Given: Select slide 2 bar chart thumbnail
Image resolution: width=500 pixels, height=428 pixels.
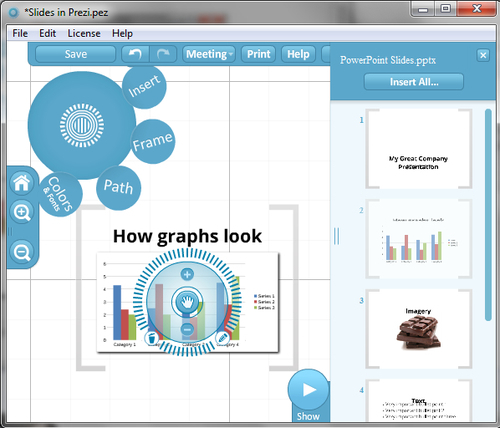Looking at the screenshot, I should click(419, 239).
